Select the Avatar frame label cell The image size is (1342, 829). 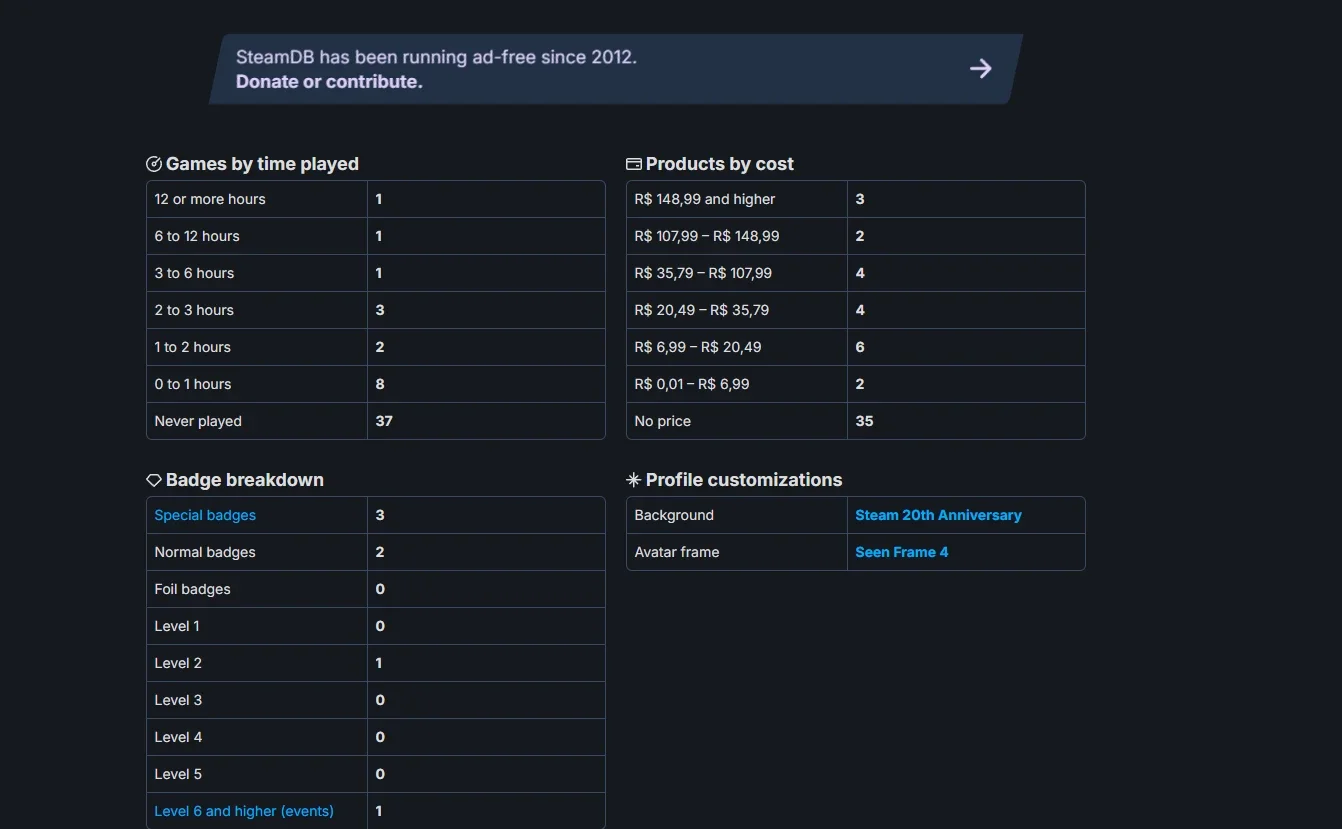click(737, 552)
